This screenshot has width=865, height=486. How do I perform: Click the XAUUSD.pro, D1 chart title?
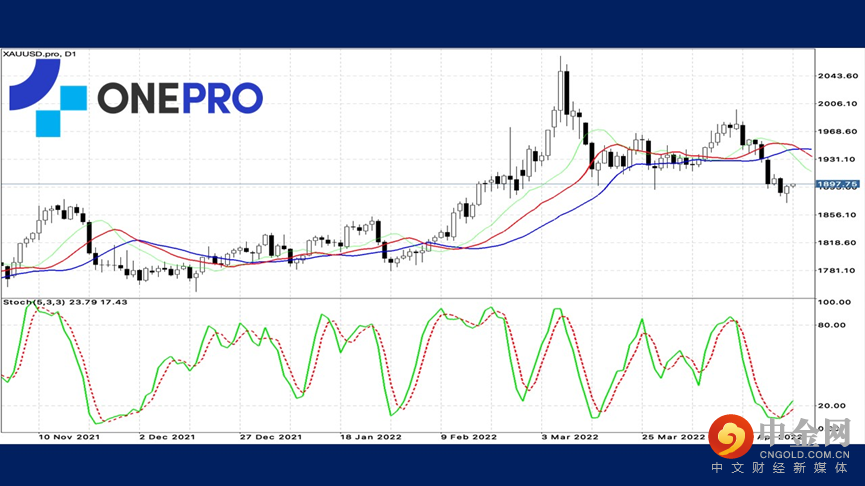pyautogui.click(x=40, y=54)
